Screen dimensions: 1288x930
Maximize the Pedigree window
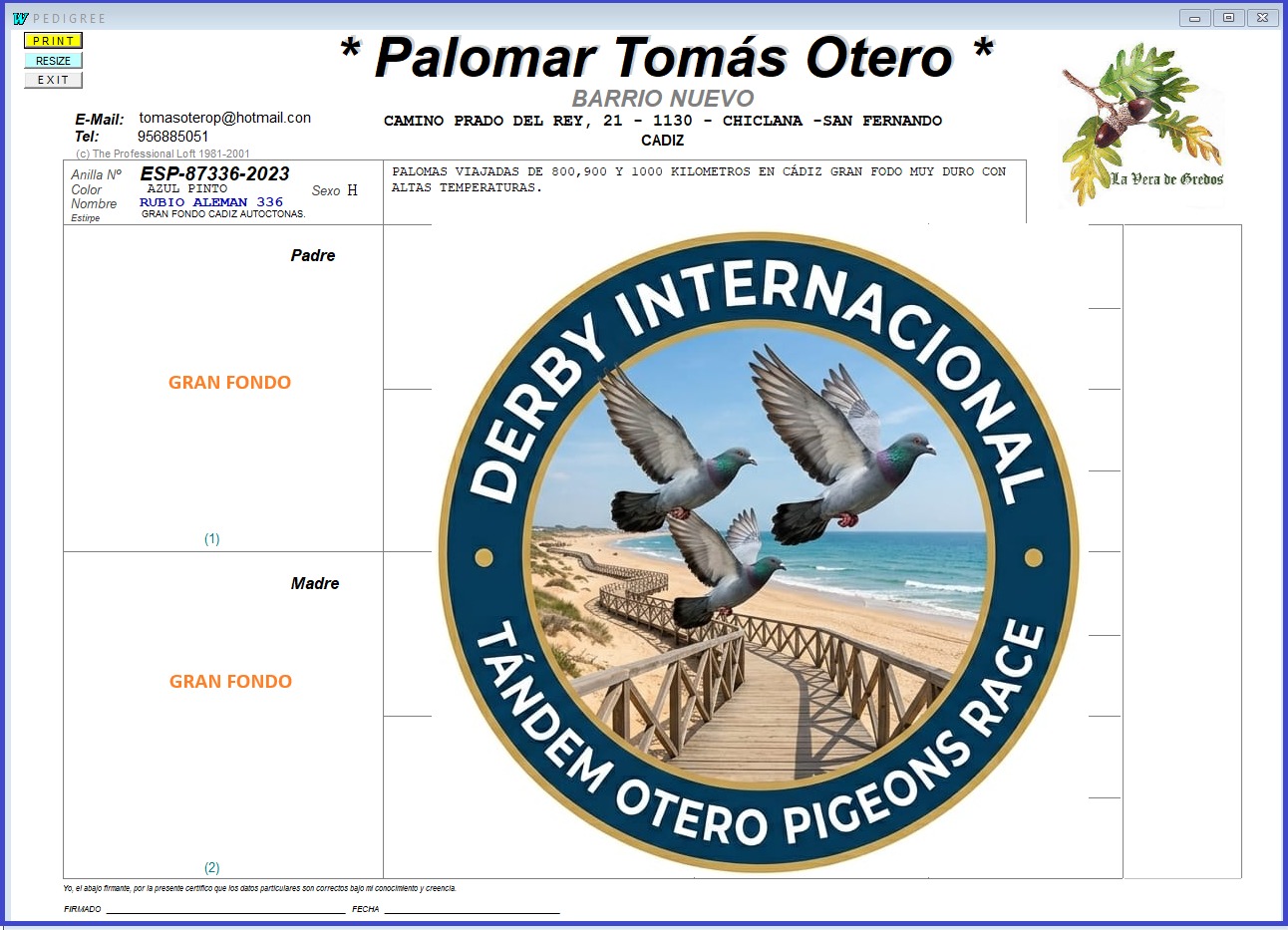(x=1228, y=18)
